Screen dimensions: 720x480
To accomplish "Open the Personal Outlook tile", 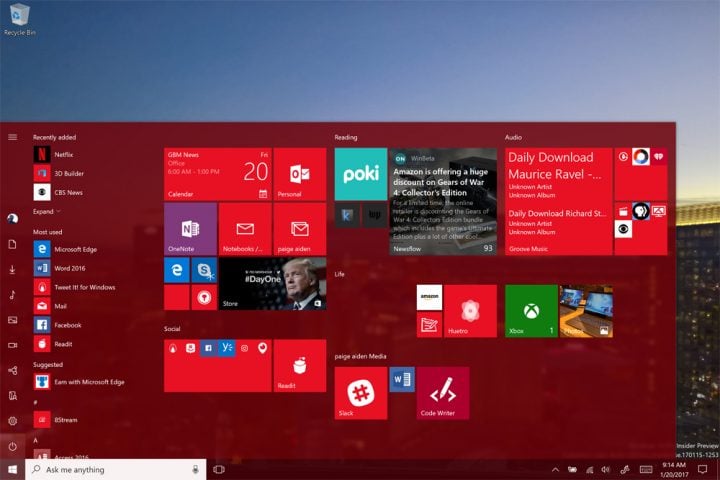I will (x=299, y=174).
